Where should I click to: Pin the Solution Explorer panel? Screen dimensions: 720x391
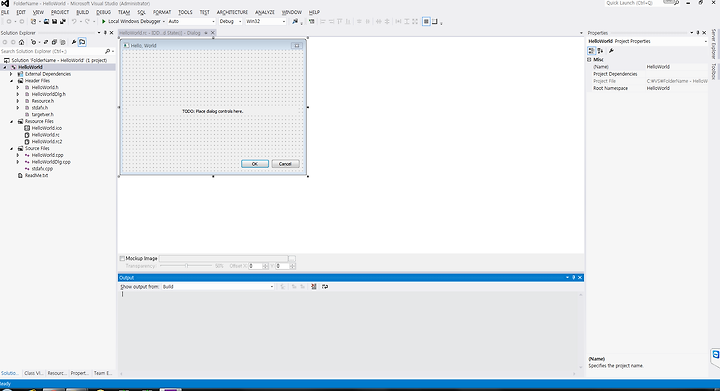(x=105, y=33)
